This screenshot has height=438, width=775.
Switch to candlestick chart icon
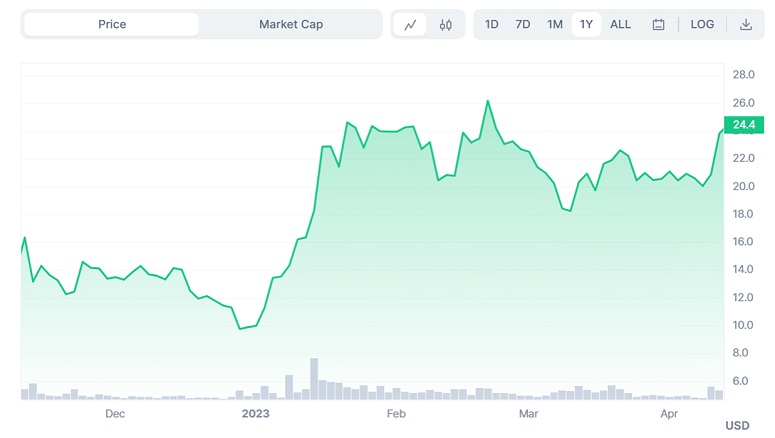pos(445,25)
